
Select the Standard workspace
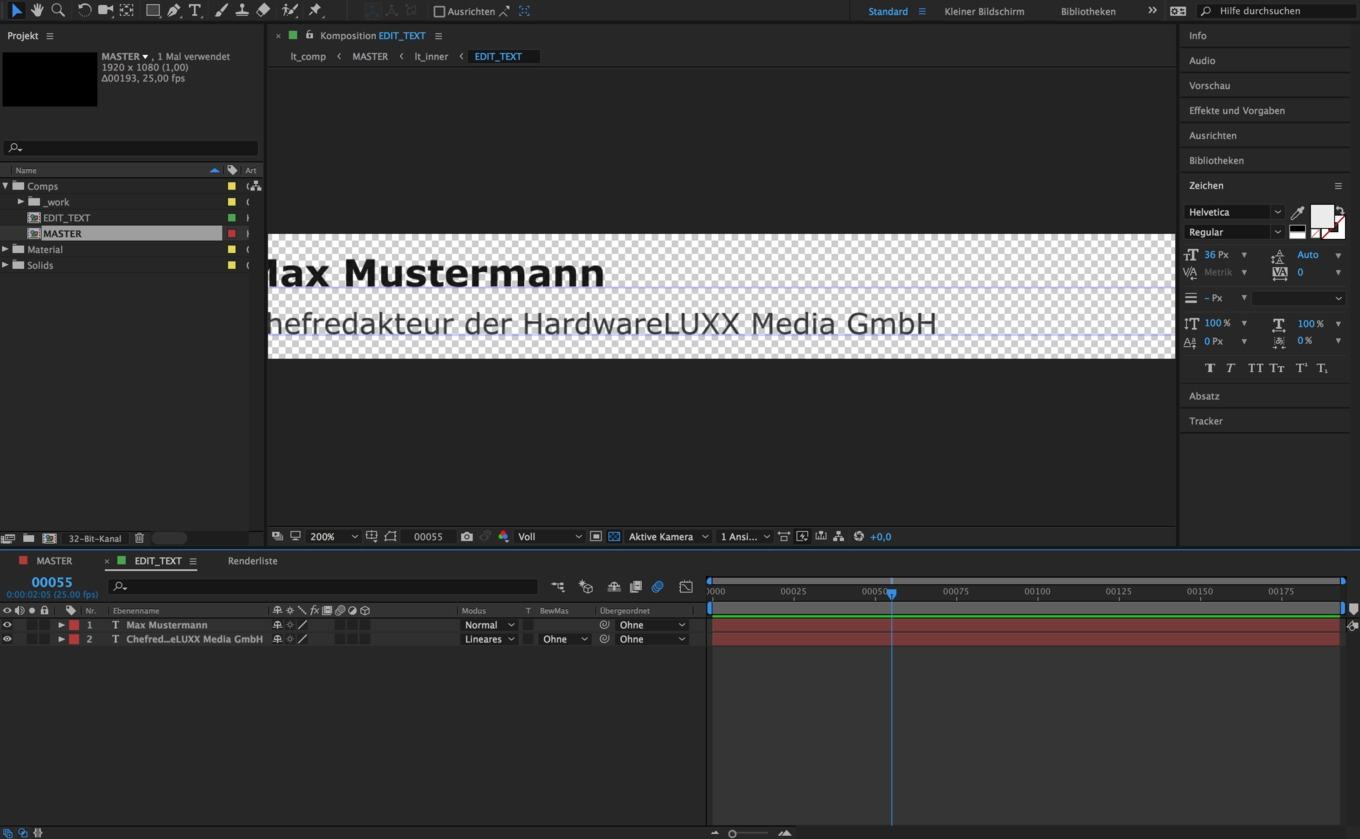pyautogui.click(x=888, y=11)
